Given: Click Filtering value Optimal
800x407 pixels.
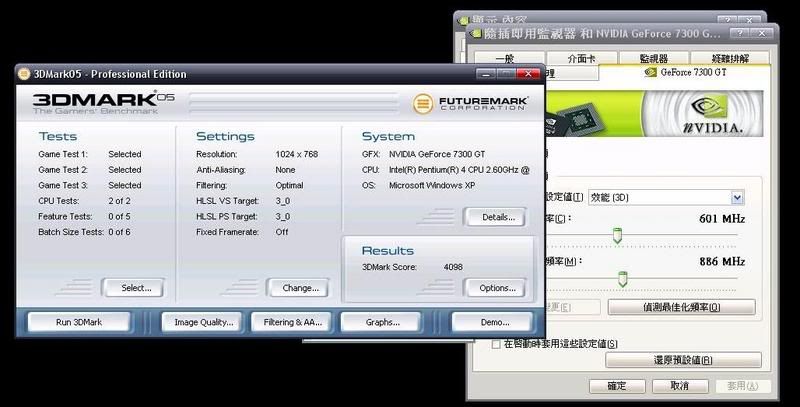Looking at the screenshot, I should (x=289, y=186).
